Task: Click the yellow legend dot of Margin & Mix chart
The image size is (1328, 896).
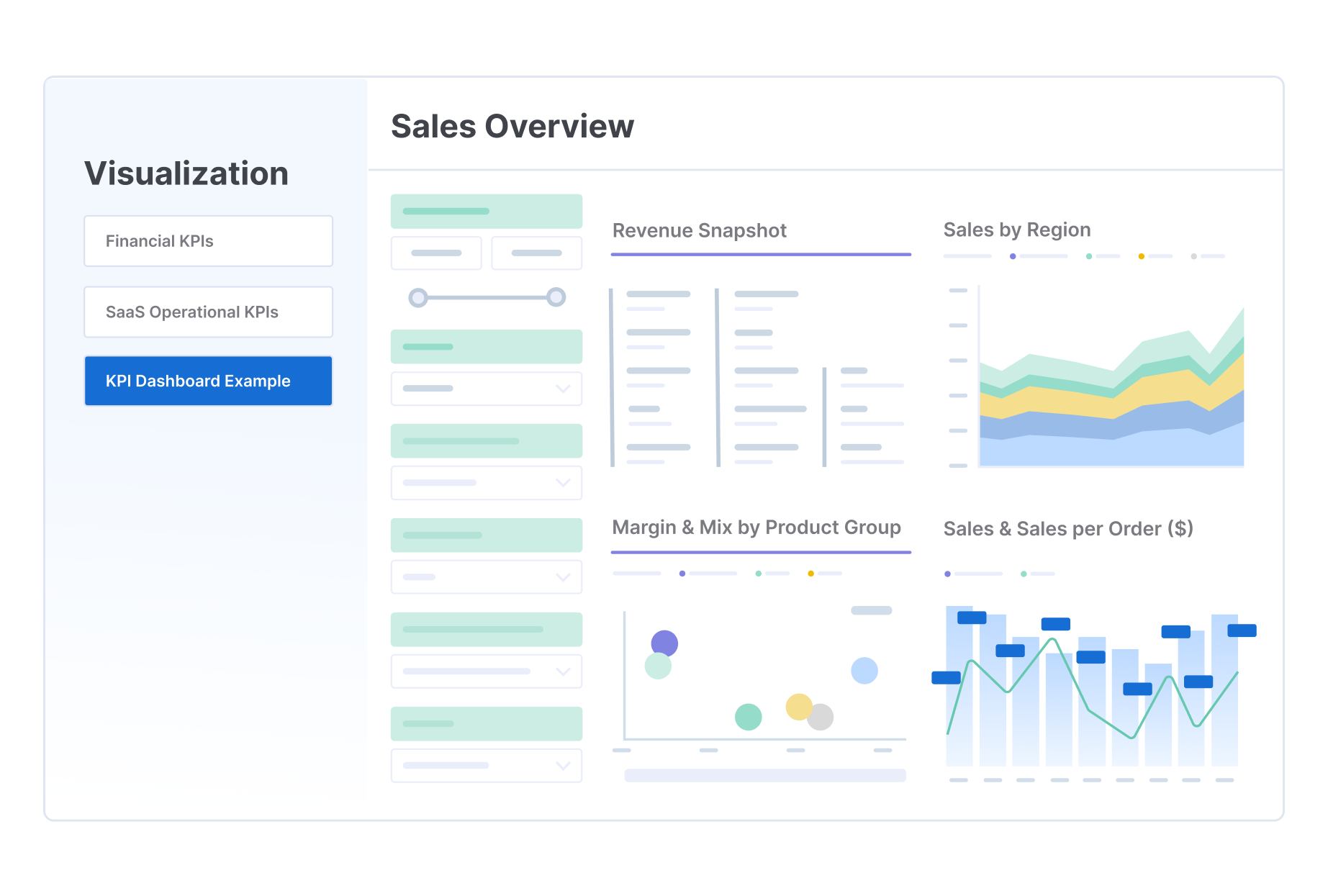Action: 811,574
